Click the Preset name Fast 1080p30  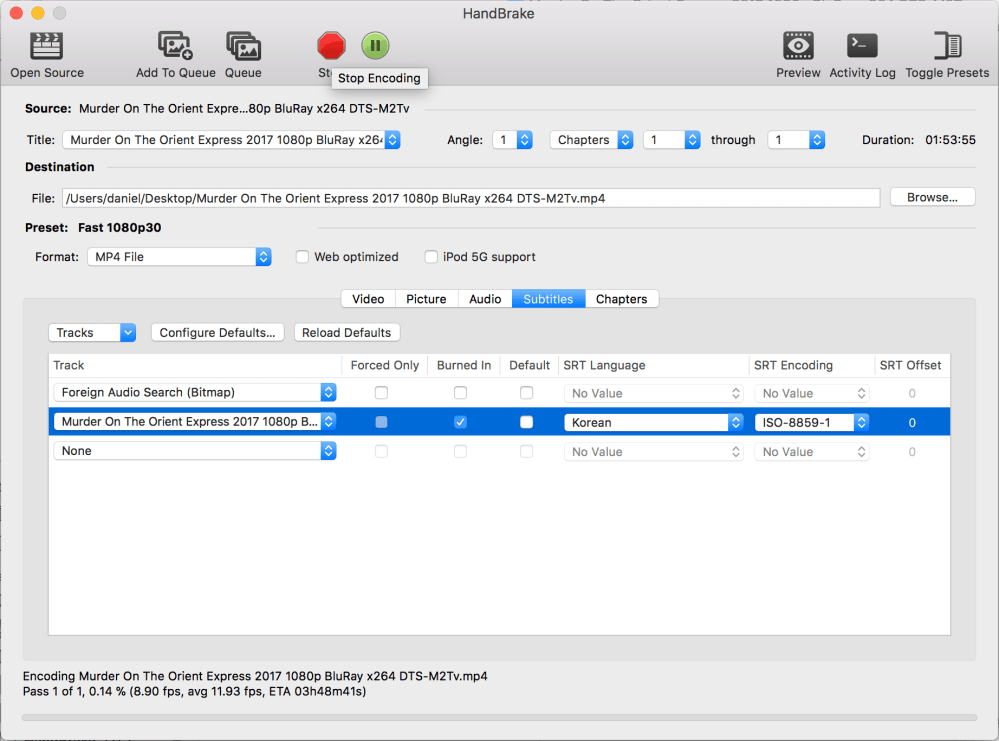pos(120,227)
